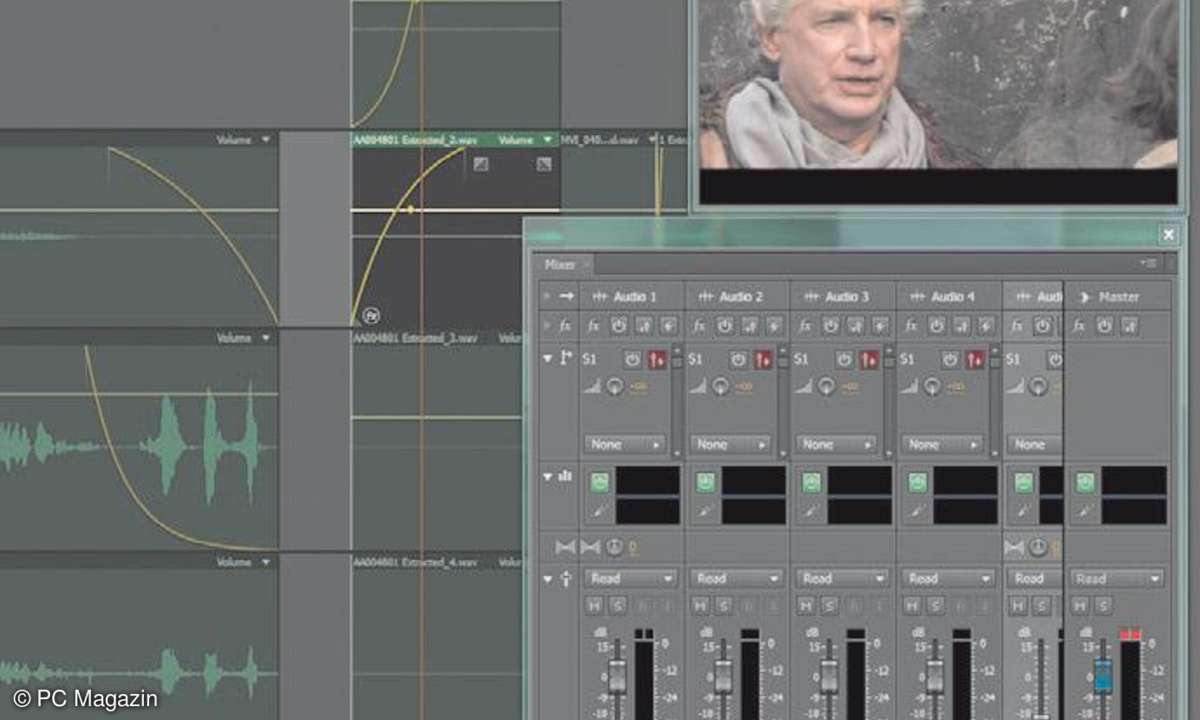1200x720 pixels.
Task: Toggle Audio 4 effects rack power button
Action: pos(937,325)
